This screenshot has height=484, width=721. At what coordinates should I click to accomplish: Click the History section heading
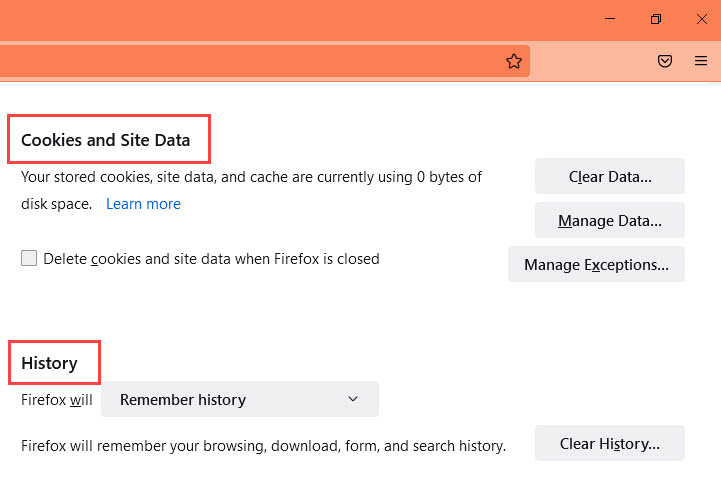pyautogui.click(x=49, y=363)
